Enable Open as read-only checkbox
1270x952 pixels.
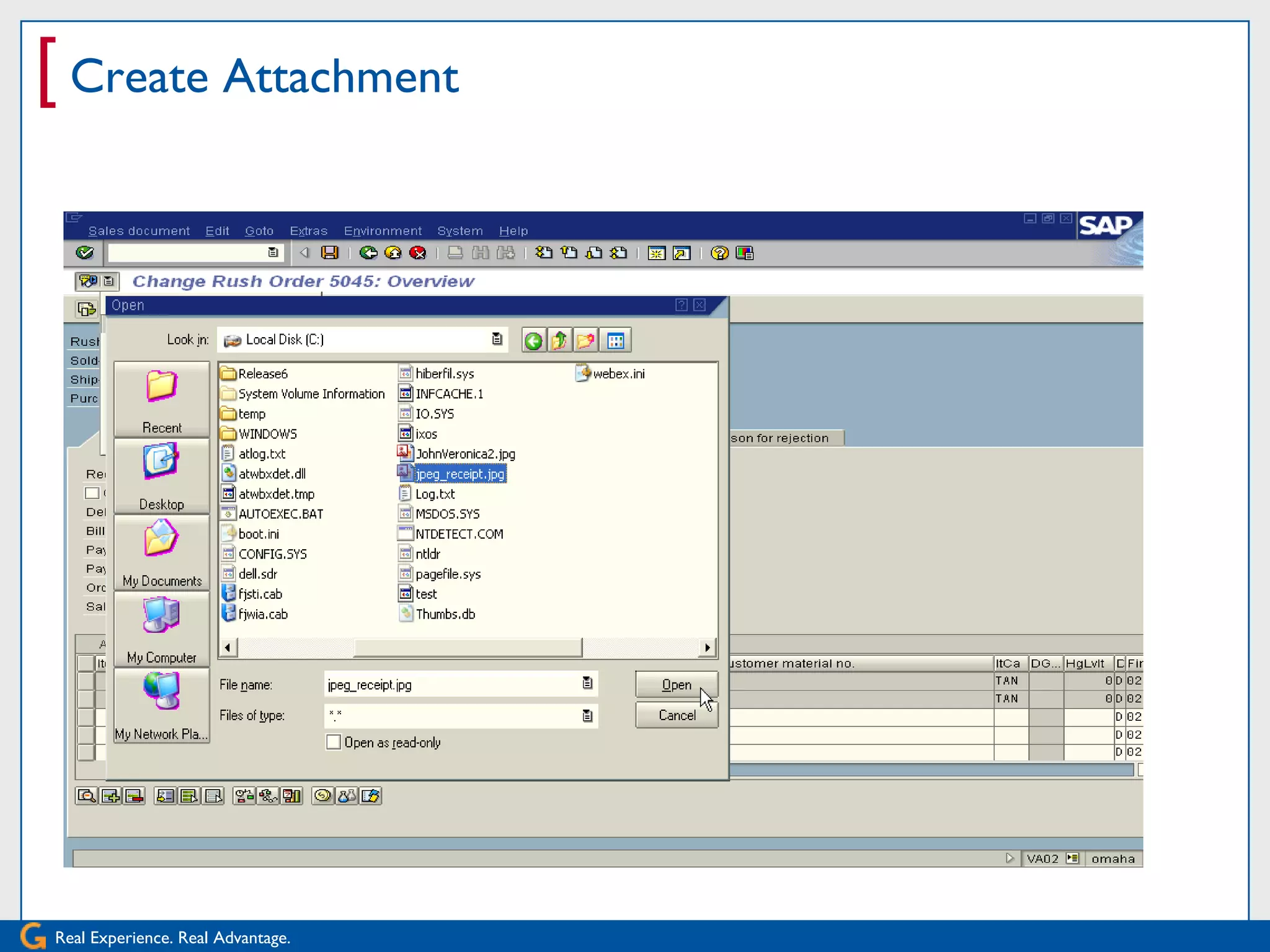click(x=334, y=743)
